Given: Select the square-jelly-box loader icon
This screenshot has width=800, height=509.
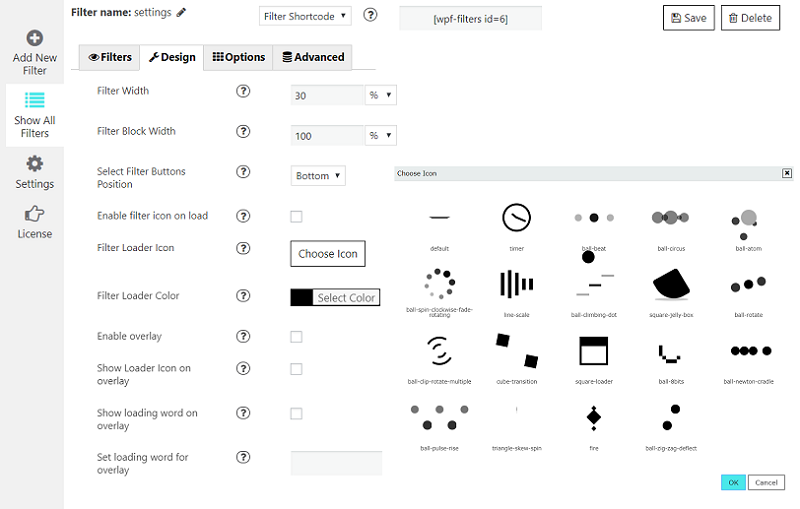Looking at the screenshot, I should pos(671,285).
